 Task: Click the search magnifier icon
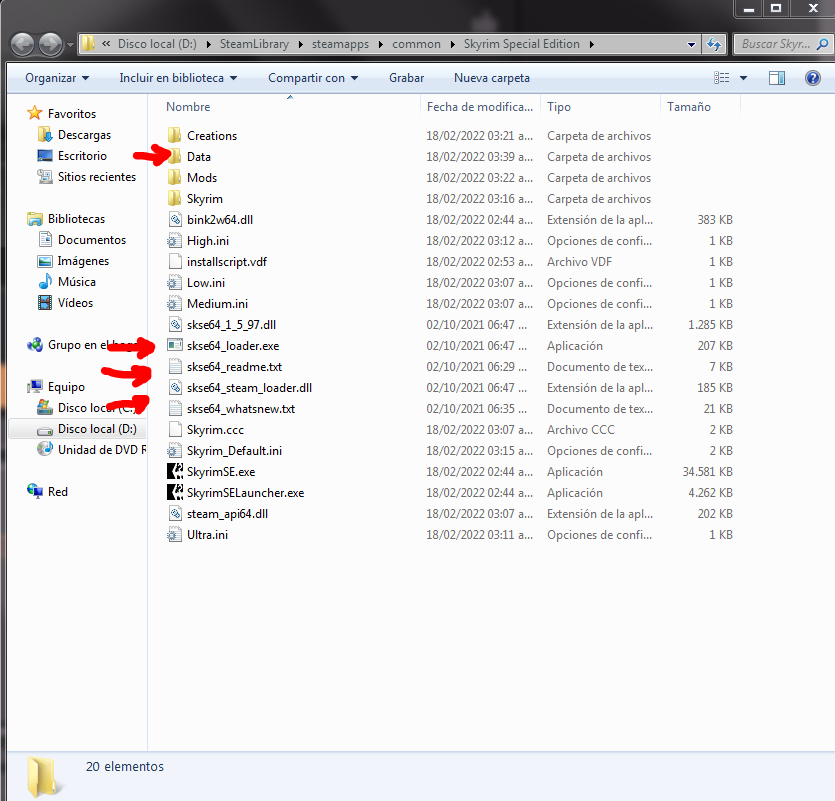pos(822,44)
